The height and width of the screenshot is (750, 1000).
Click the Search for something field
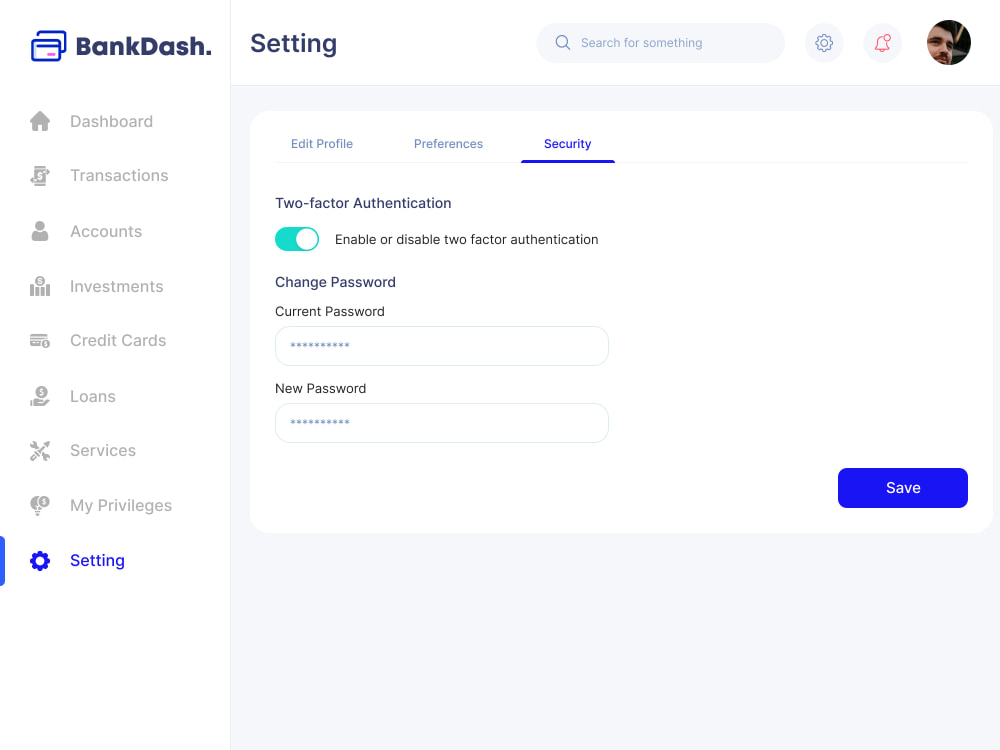[x=660, y=43]
